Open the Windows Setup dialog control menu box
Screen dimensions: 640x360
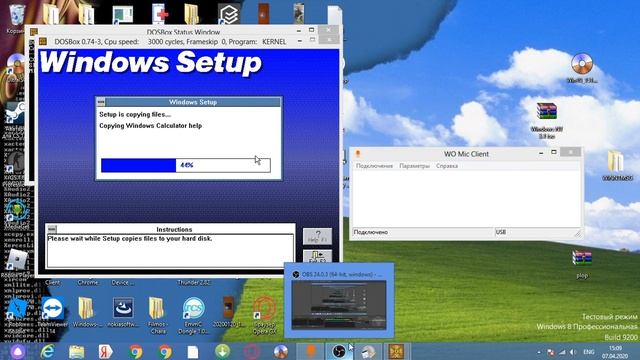pyautogui.click(x=101, y=102)
